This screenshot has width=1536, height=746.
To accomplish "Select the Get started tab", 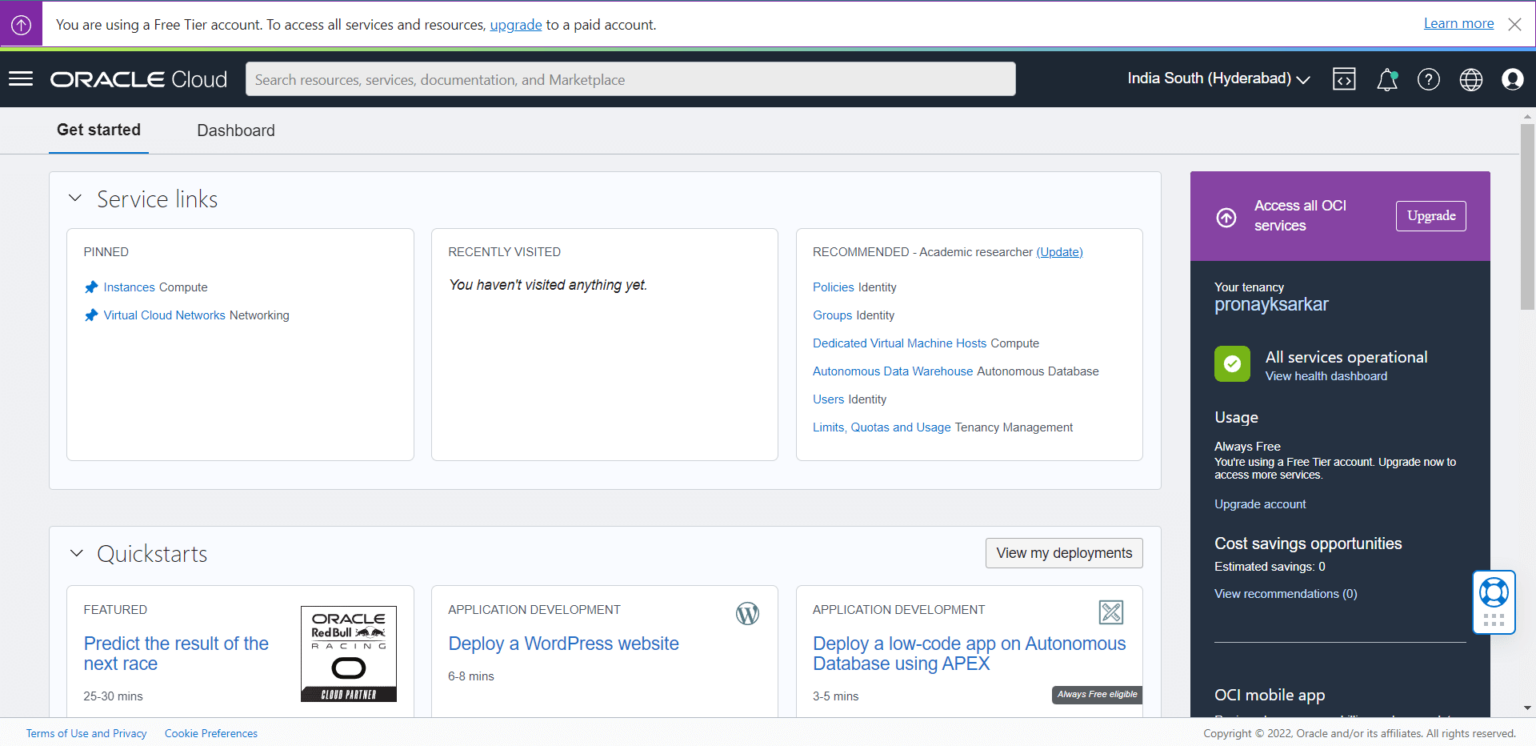I will 98,130.
